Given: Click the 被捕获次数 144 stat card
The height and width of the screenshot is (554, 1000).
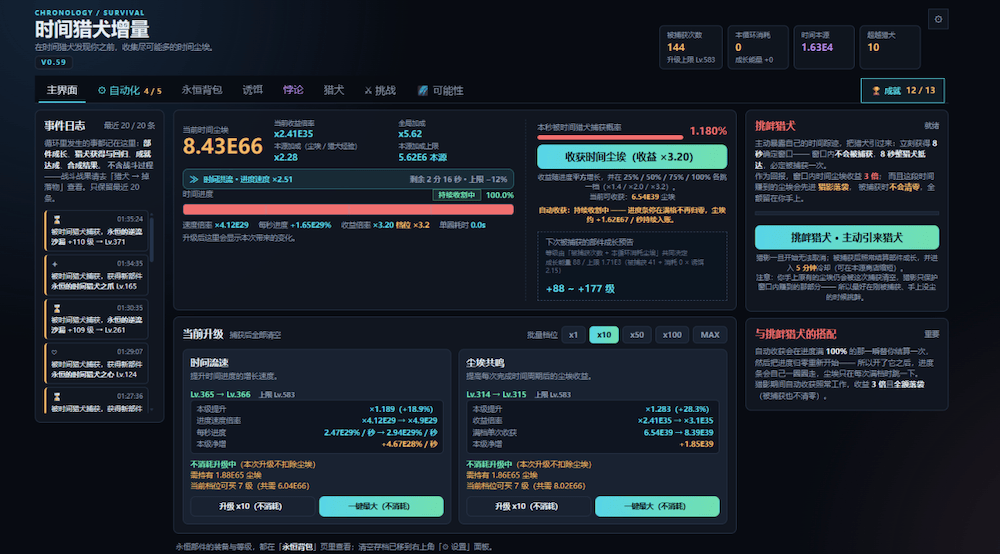Looking at the screenshot, I should 691,47.
